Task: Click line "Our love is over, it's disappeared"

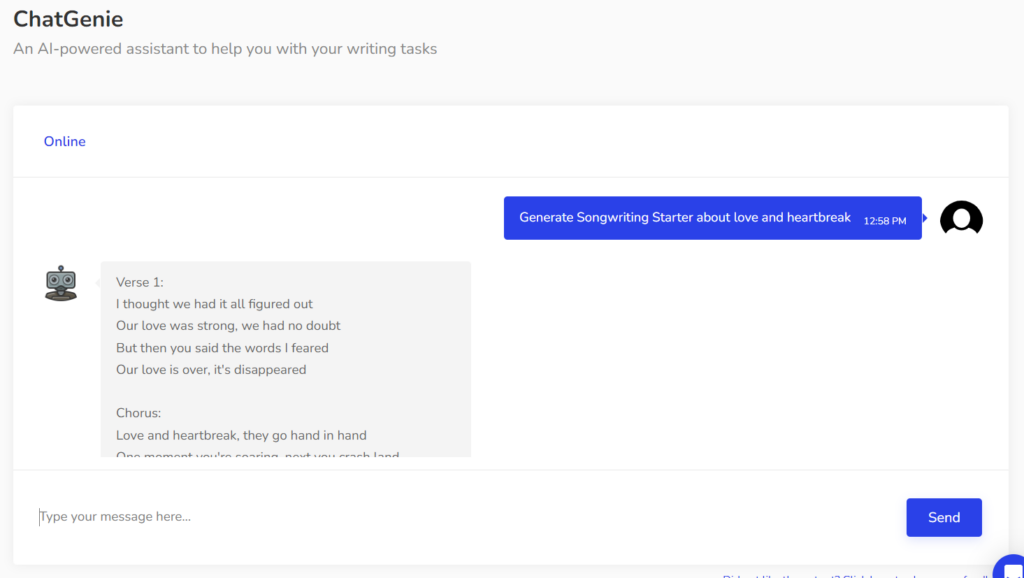Action: 211,370
